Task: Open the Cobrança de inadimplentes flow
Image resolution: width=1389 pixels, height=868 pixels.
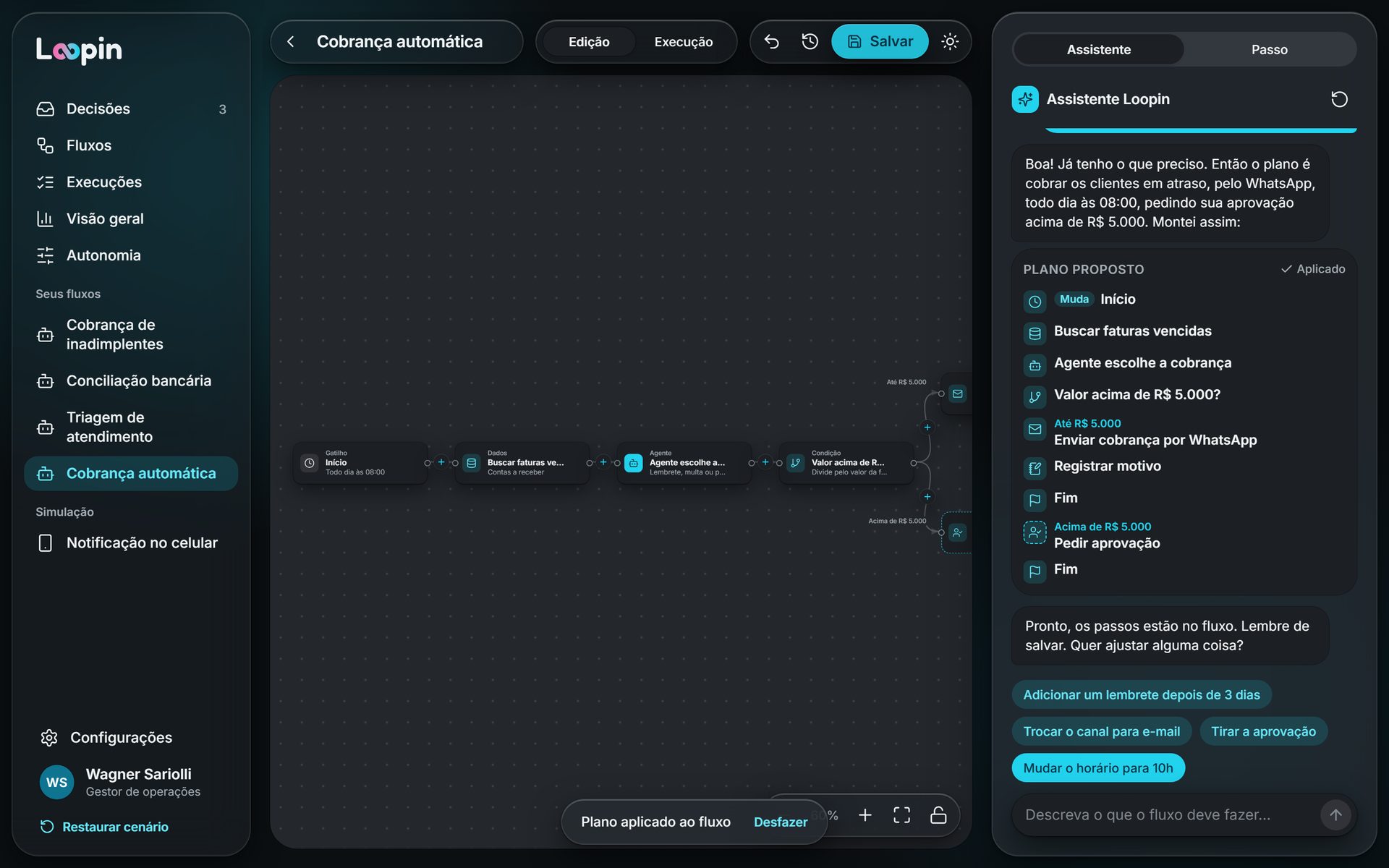Action: [x=131, y=334]
